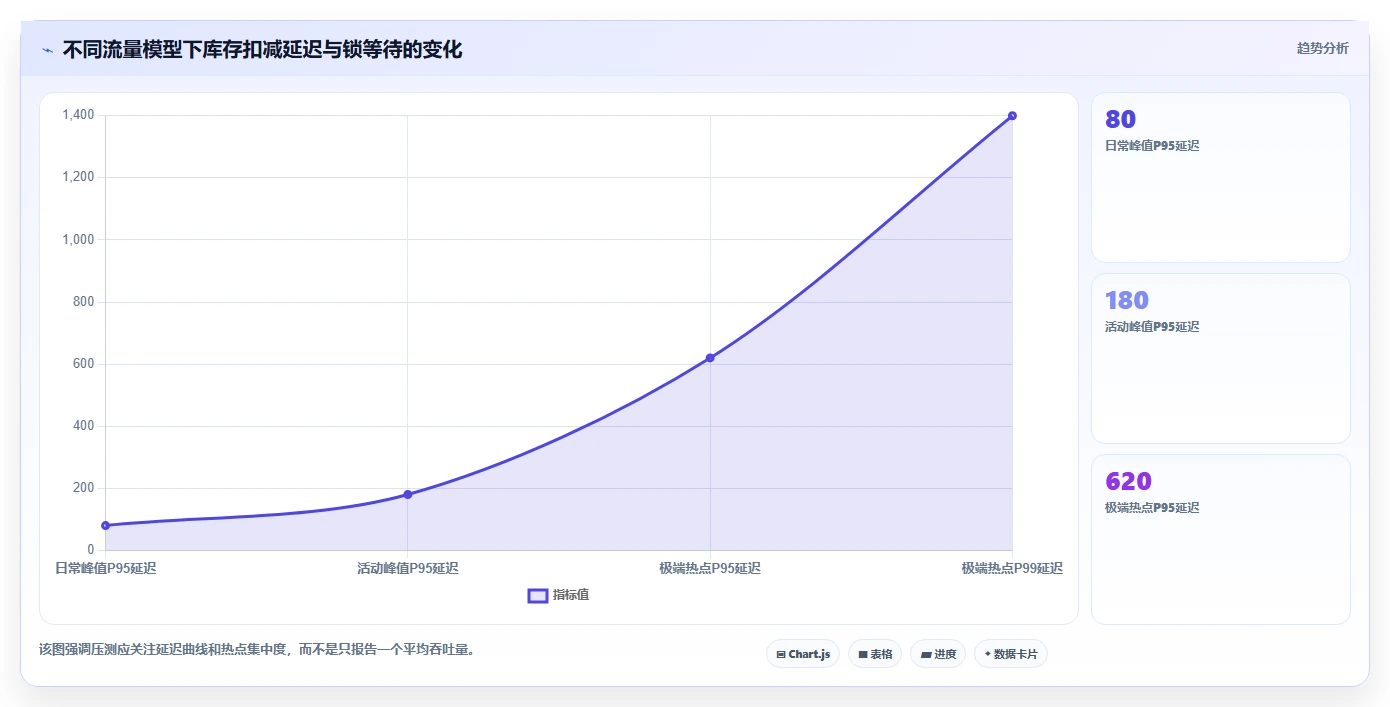The height and width of the screenshot is (707, 1390).
Task: Click the data point for 活动峰值P95延迟
Action: pos(408,494)
